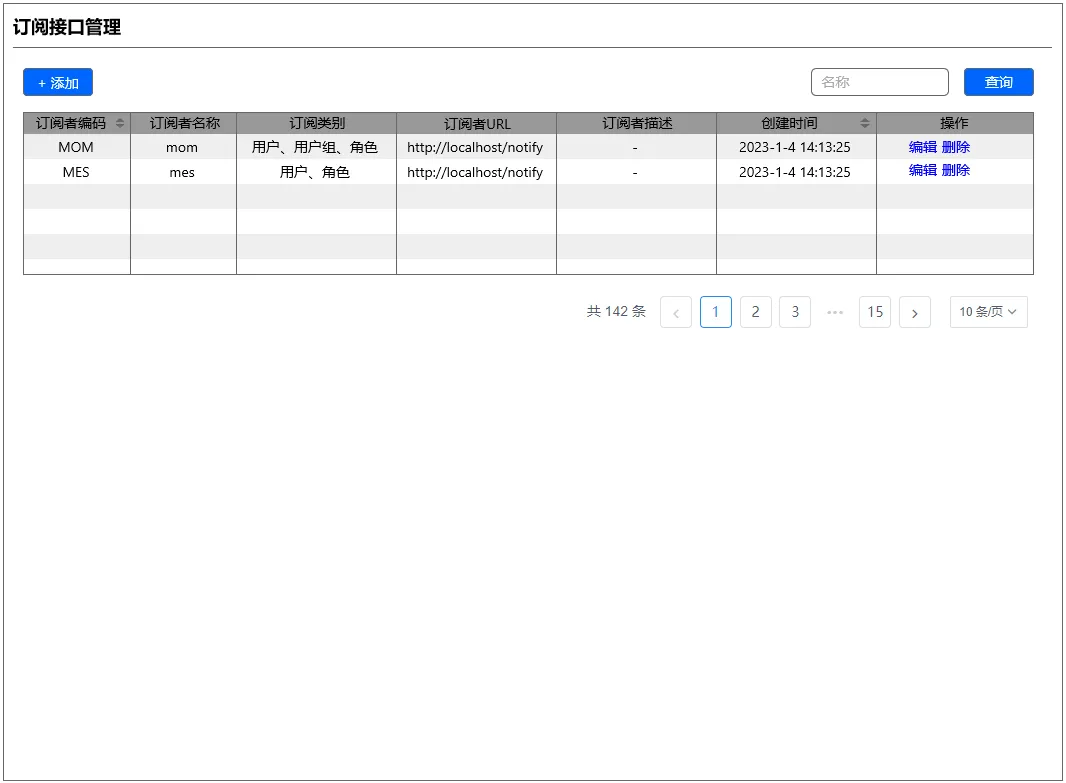This screenshot has height=783, width=1066.
Task: Click the URL cell in MOM row
Action: click(x=475, y=147)
